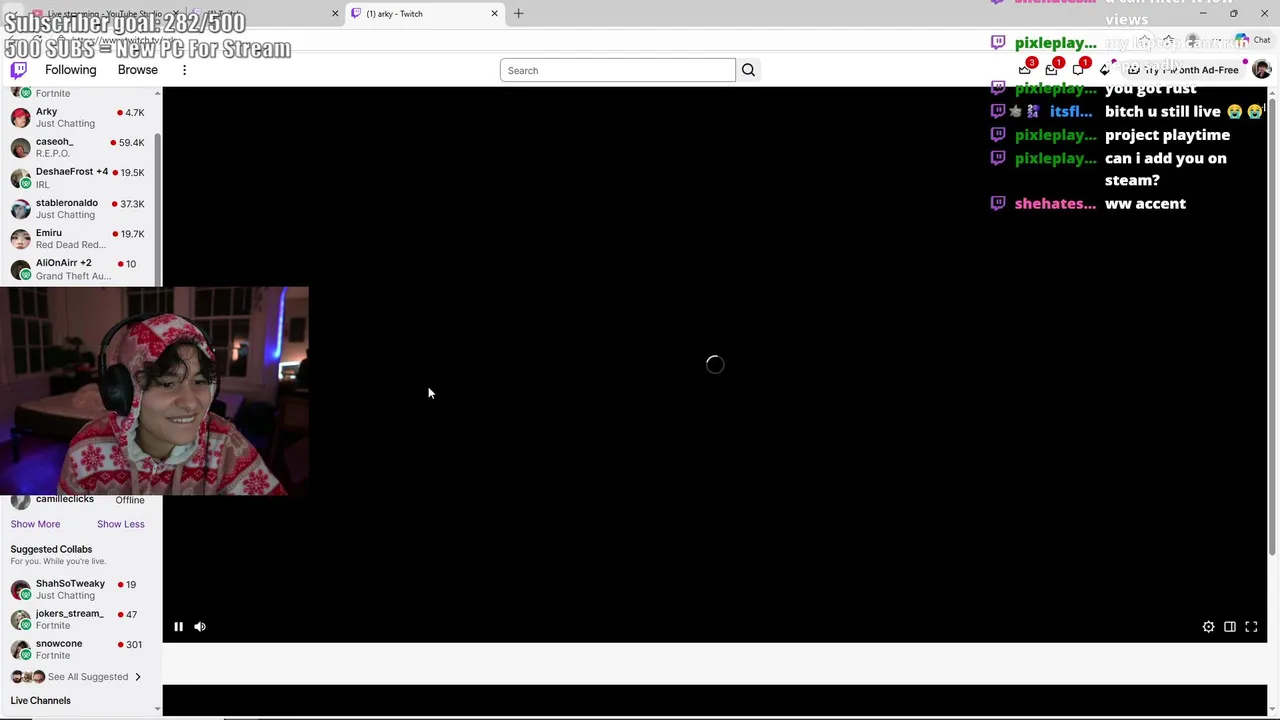Close the arky - Twitch browser tab

coord(494,14)
